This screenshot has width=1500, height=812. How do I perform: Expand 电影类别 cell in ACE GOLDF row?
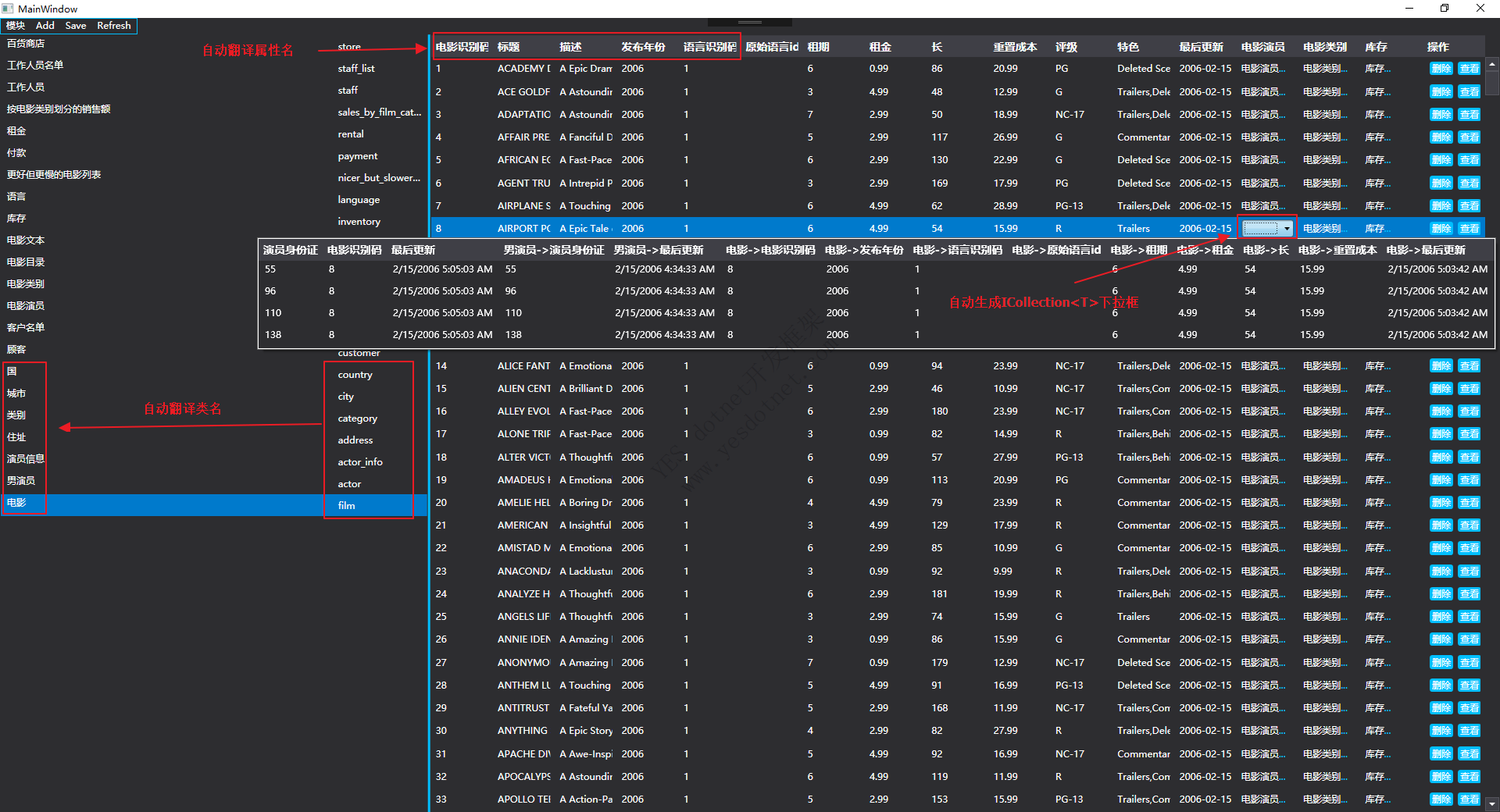point(1325,92)
